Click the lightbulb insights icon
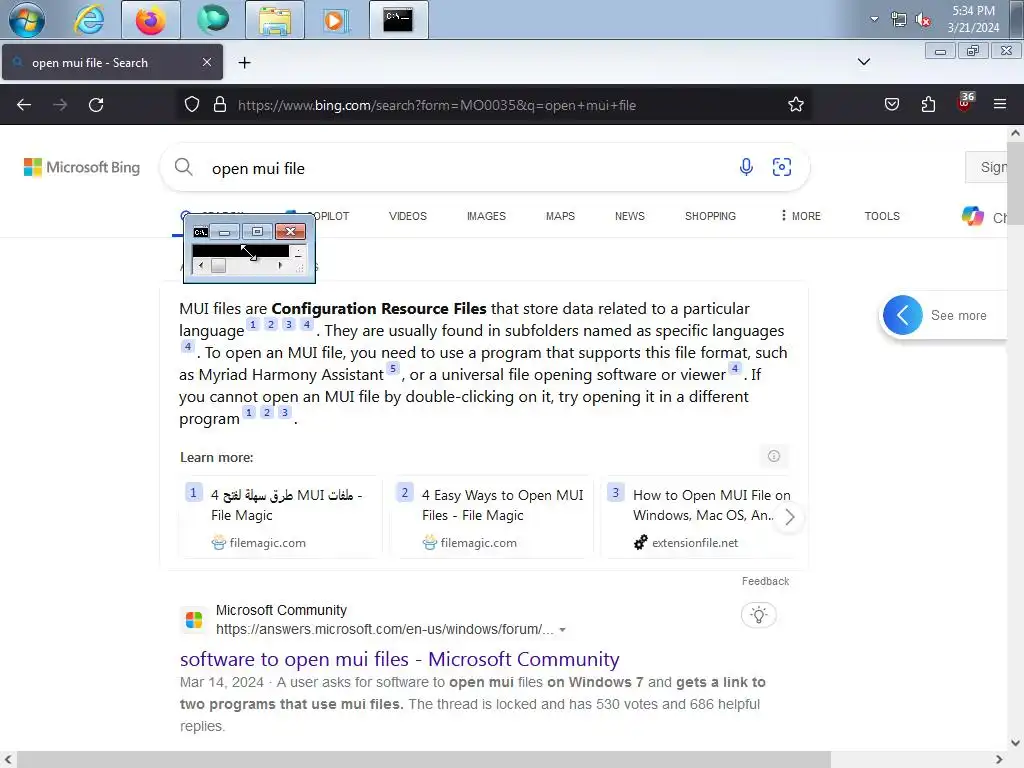This screenshot has width=1024, height=768. (x=759, y=615)
